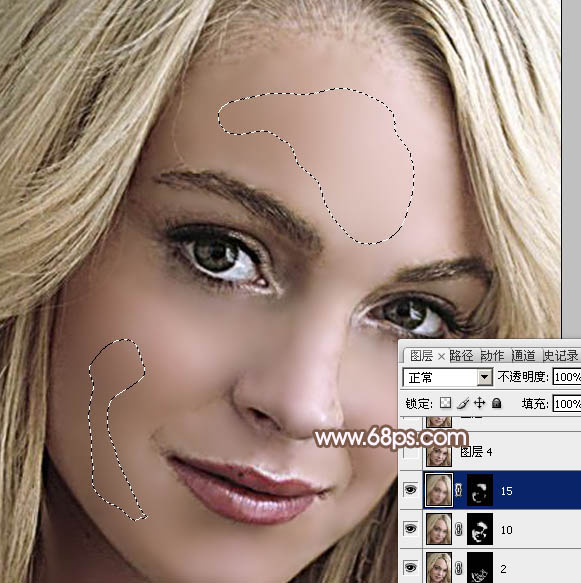
Task: Switch to the 动作 tab
Action: [493, 356]
